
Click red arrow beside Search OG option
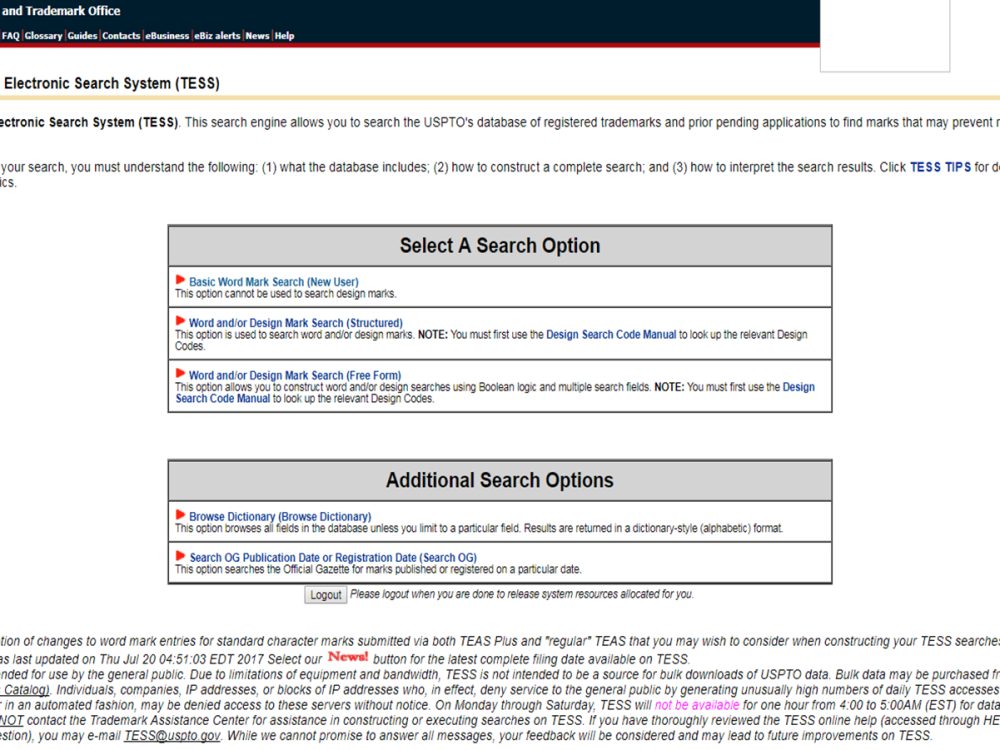click(x=180, y=557)
